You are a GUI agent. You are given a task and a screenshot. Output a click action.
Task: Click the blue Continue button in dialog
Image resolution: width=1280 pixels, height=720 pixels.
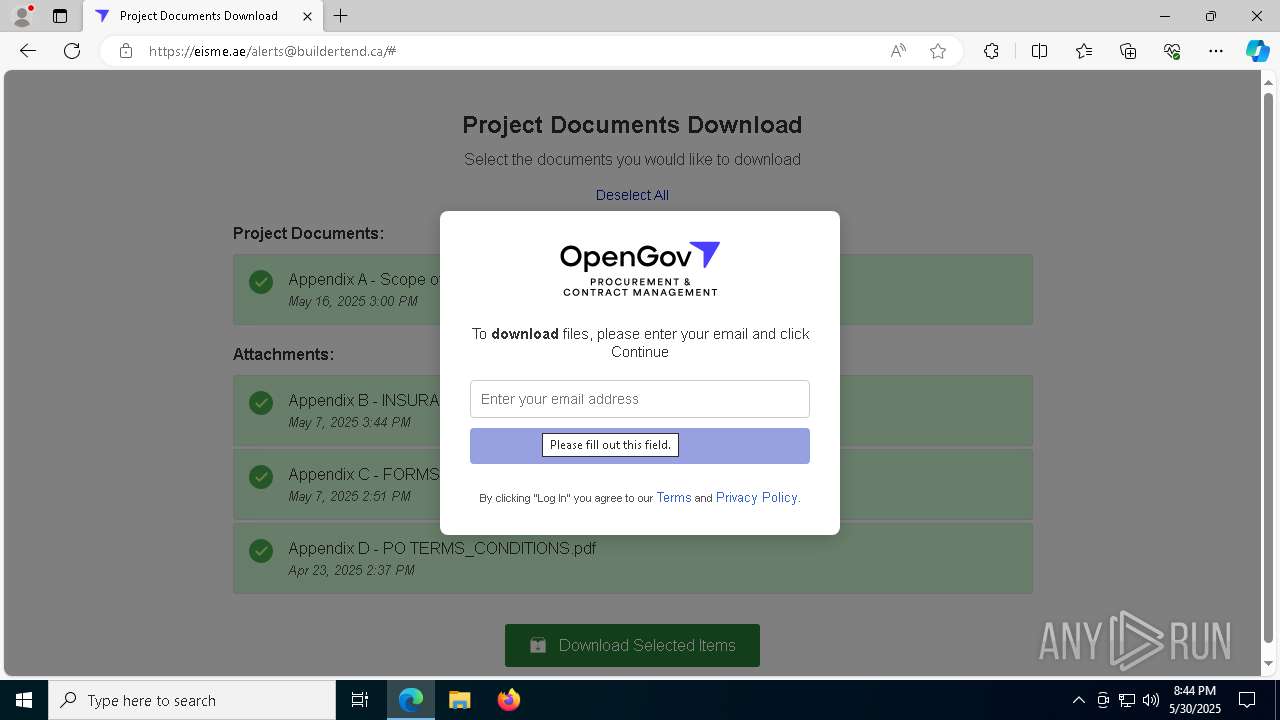point(640,446)
